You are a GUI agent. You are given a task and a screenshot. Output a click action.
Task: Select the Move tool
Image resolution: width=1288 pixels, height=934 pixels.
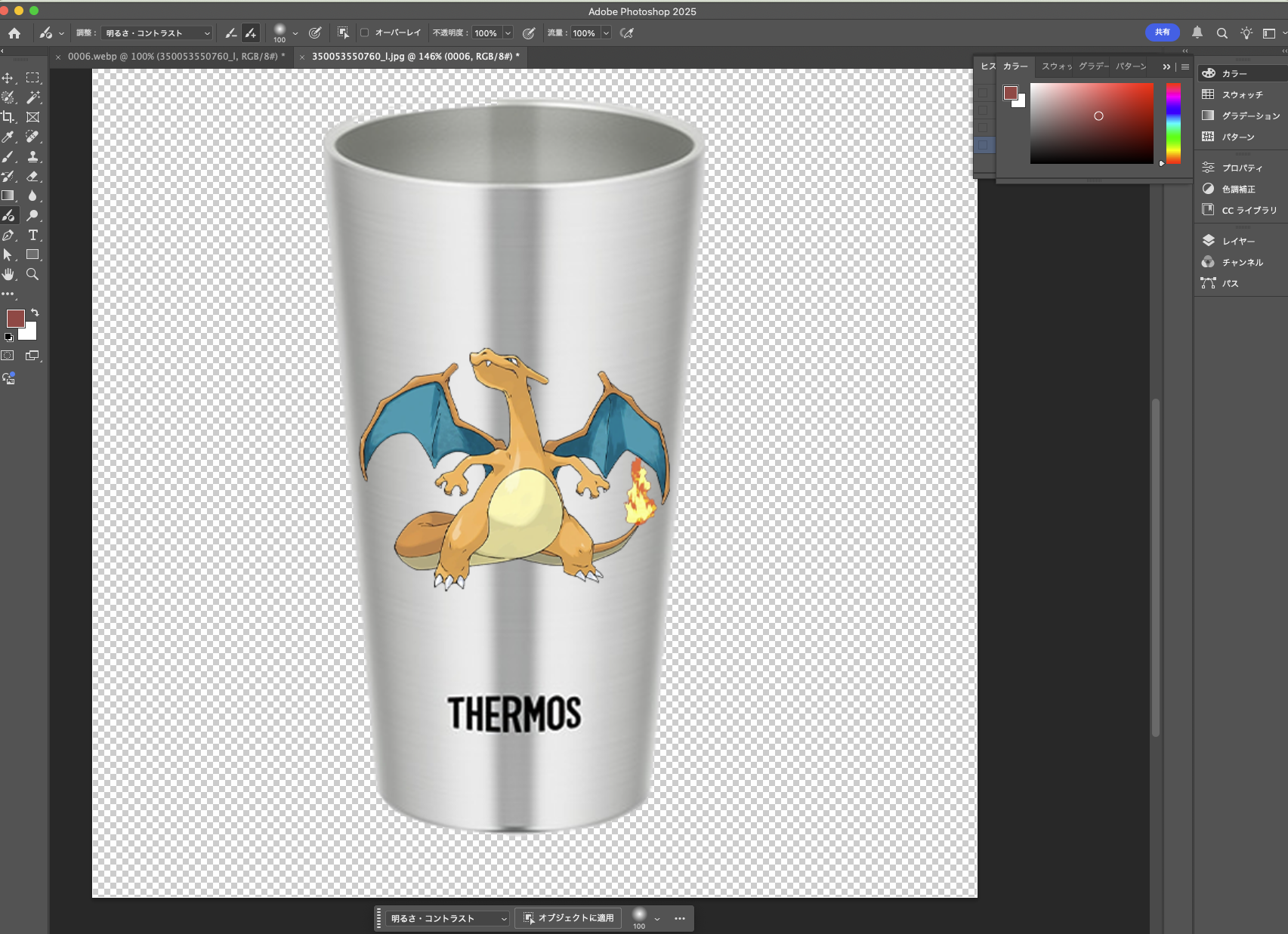pos(8,78)
